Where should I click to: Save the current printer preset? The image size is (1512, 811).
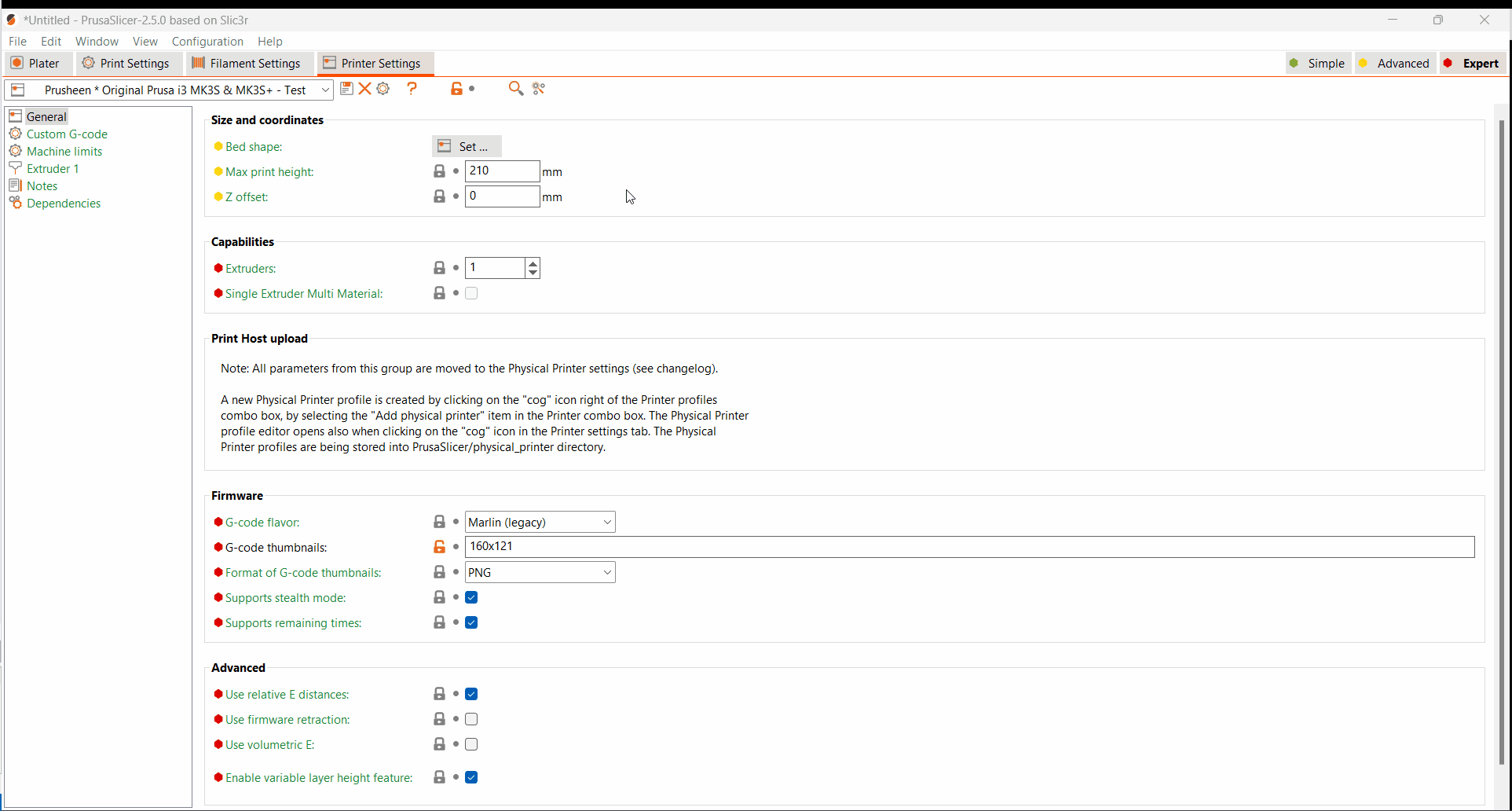[x=346, y=89]
